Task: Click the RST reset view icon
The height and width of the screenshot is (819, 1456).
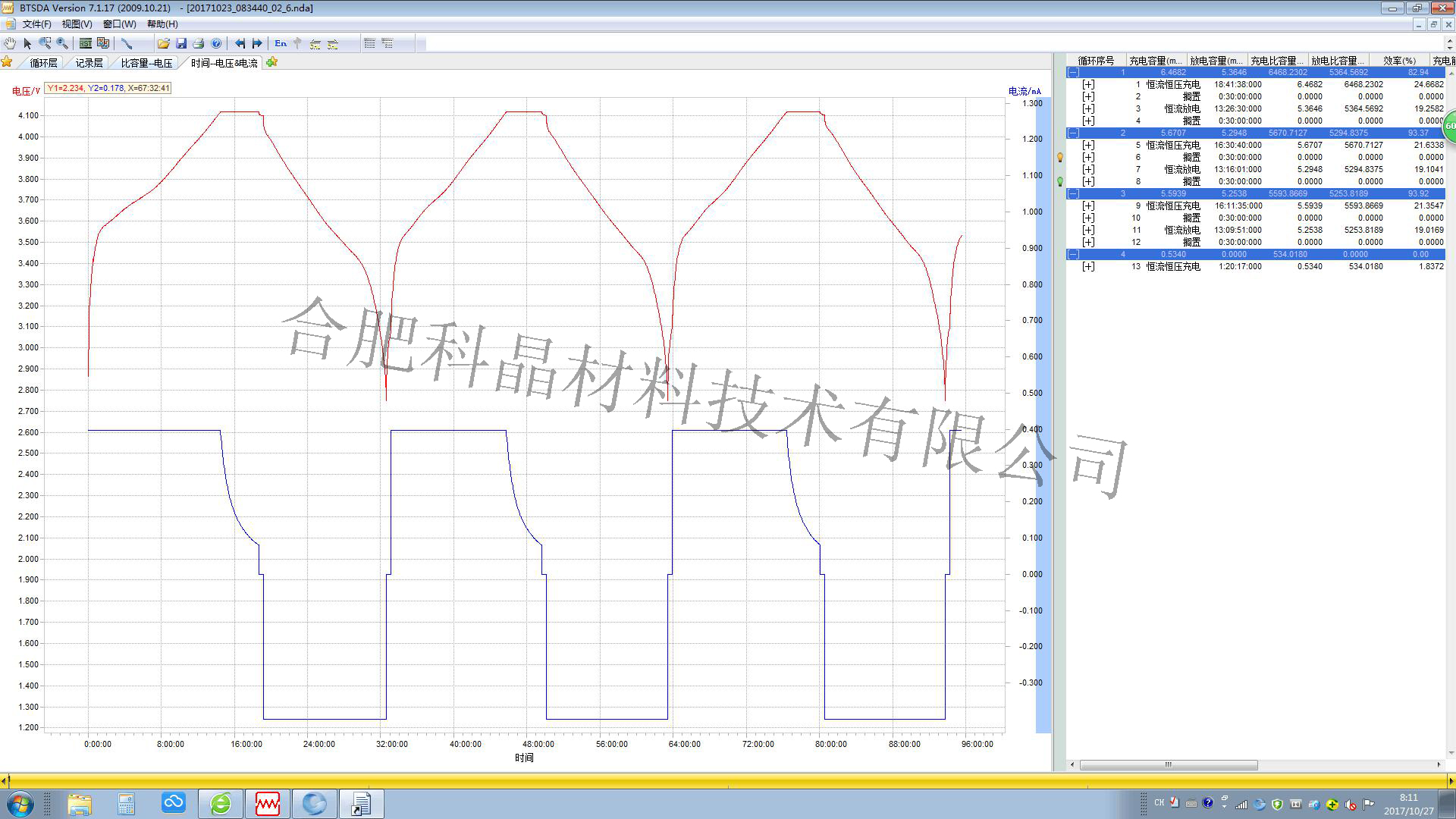Action: point(86,44)
